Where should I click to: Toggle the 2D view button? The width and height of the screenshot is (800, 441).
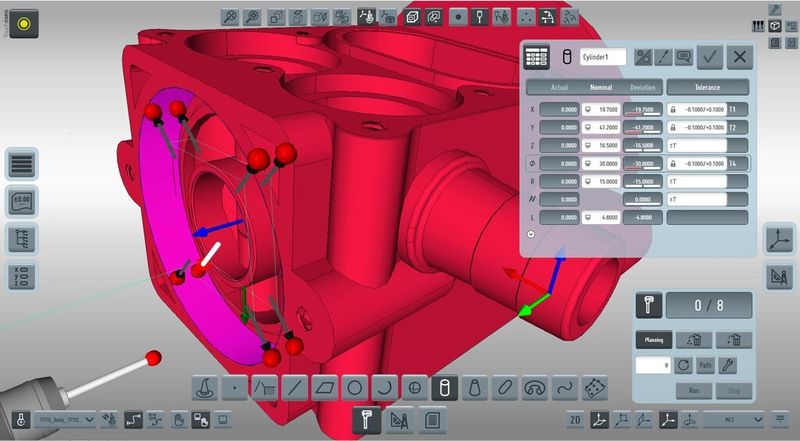pyautogui.click(x=575, y=420)
